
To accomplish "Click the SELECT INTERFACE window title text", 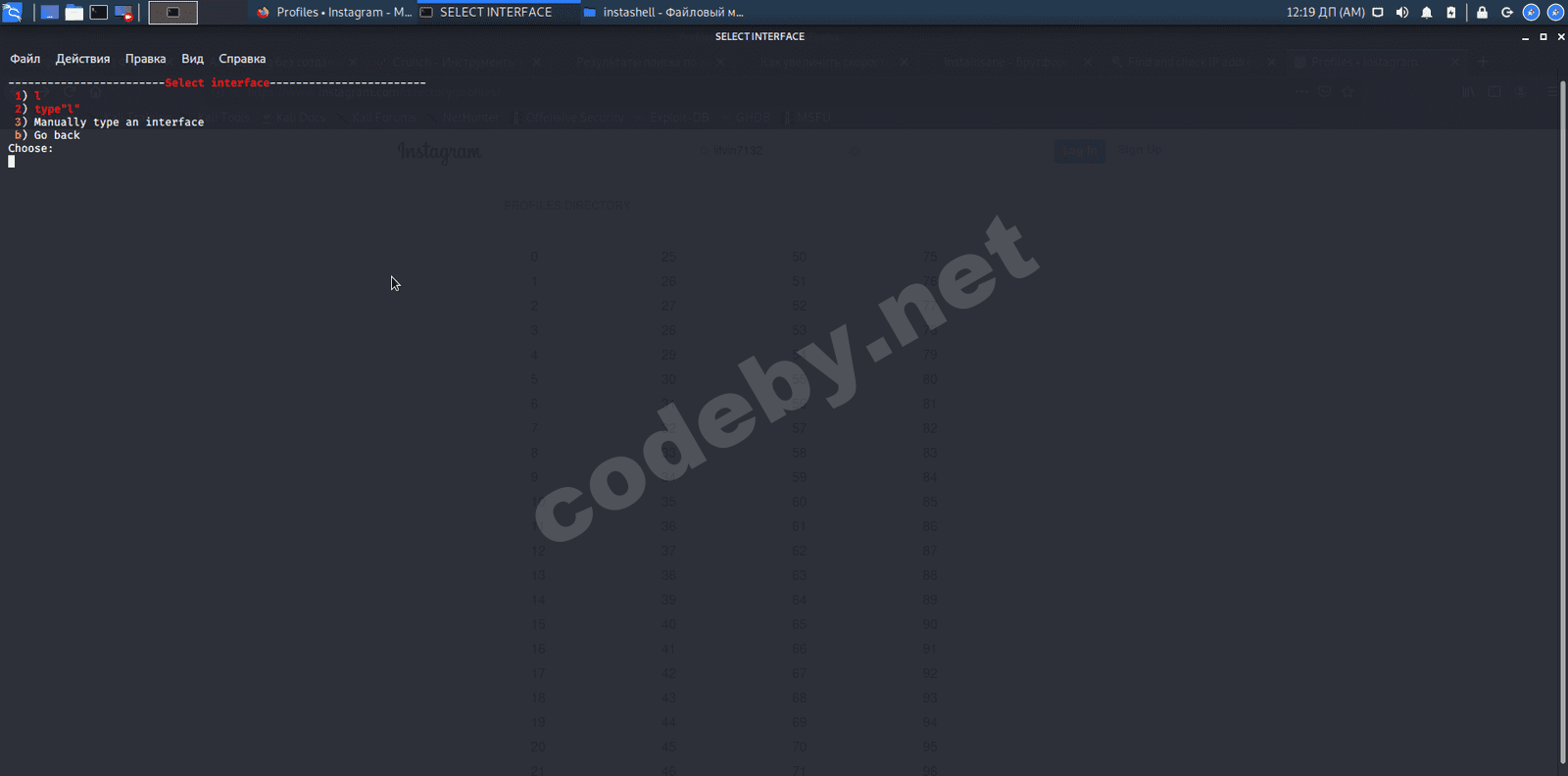I will click(x=759, y=36).
